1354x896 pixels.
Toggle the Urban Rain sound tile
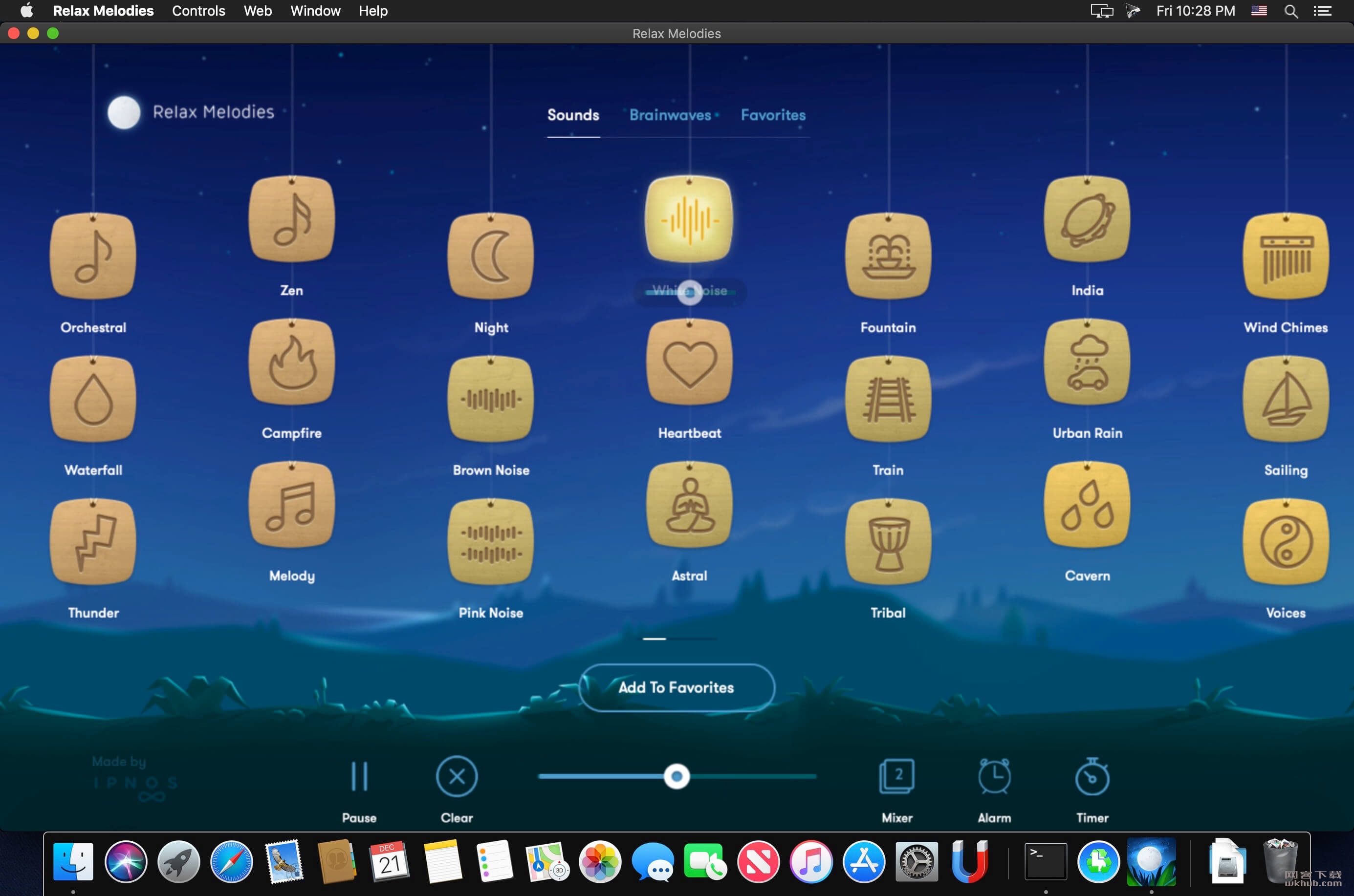point(1087,362)
